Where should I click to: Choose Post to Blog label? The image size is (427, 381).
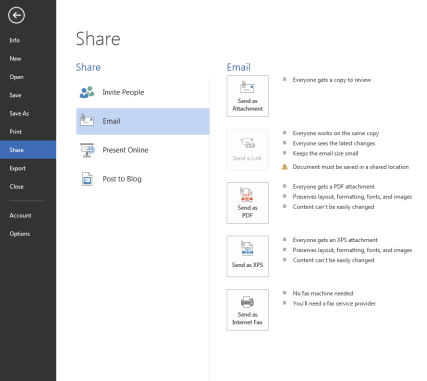tap(122, 179)
